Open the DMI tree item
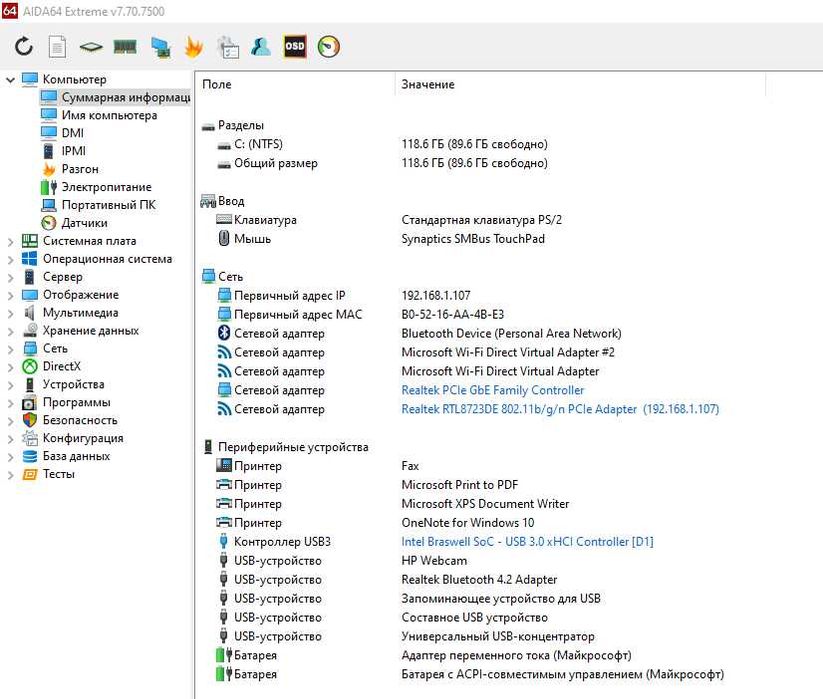Image resolution: width=823 pixels, height=699 pixels. pos(72,133)
